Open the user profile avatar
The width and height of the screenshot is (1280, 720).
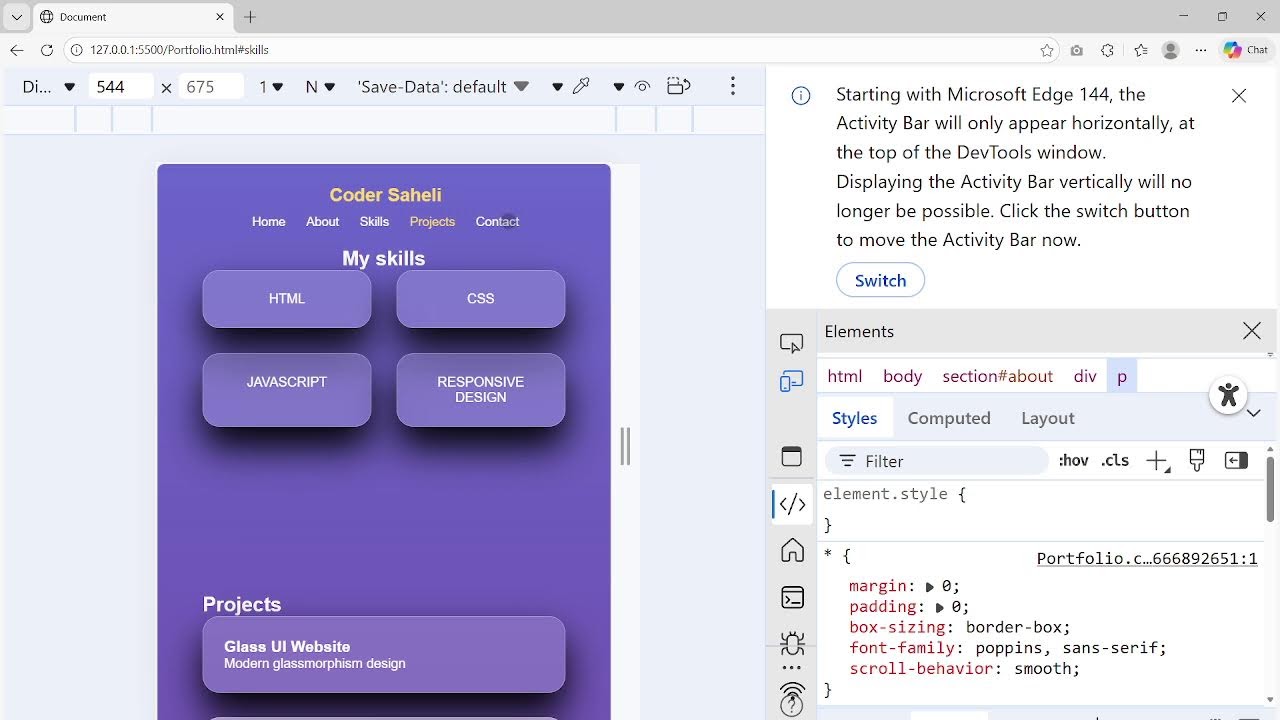[1171, 50]
